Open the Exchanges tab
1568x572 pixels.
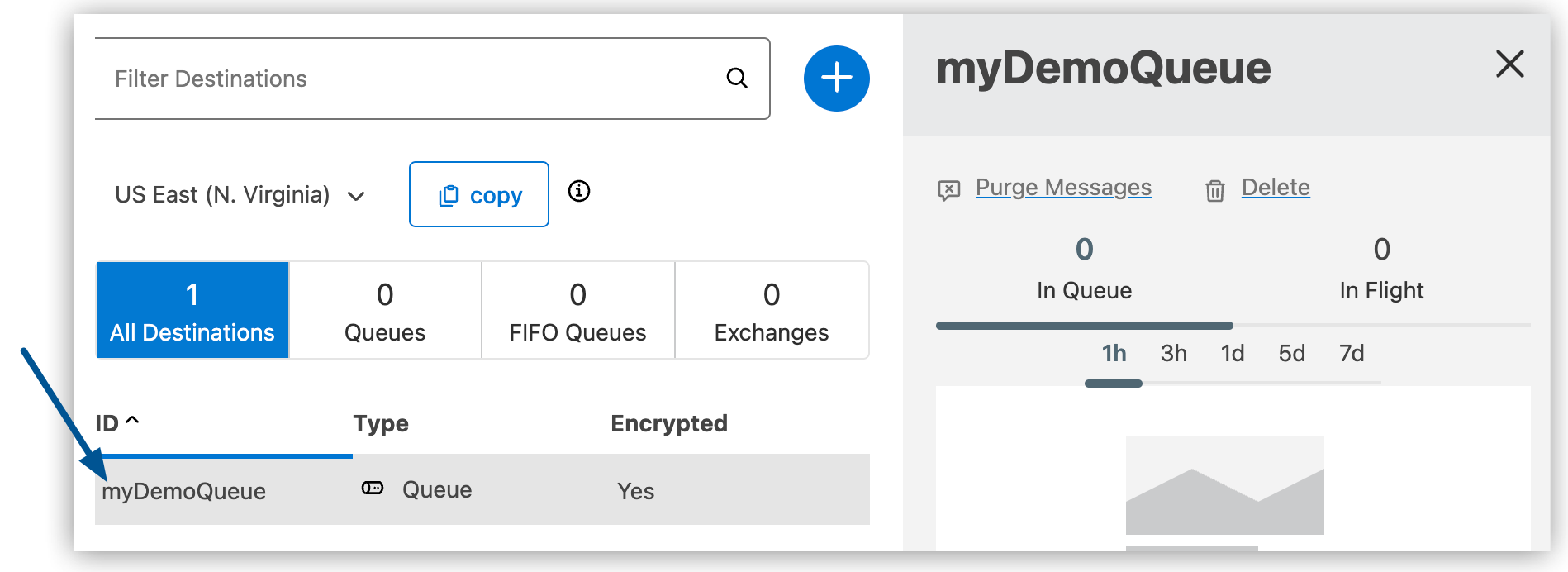tap(771, 311)
